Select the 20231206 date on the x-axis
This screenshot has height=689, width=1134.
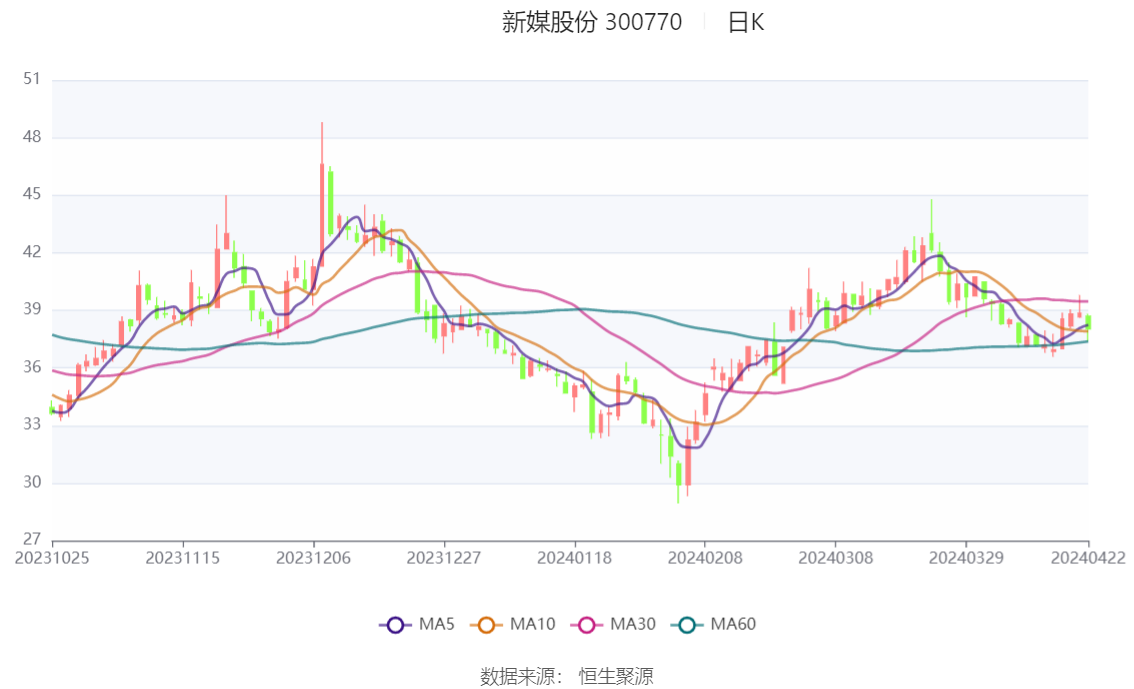click(314, 557)
